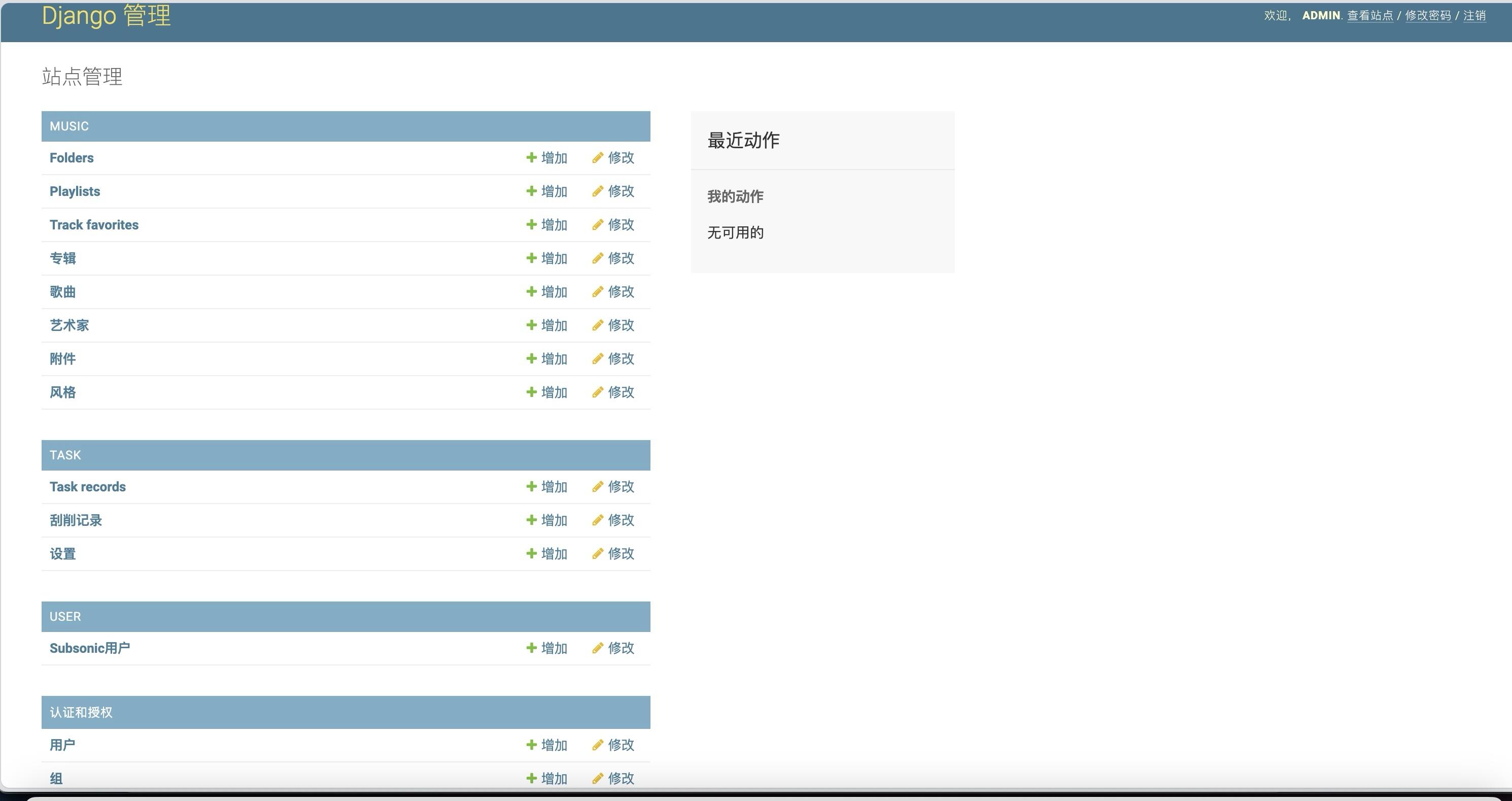1512x801 pixels.
Task: Click the 认证和授权 section header
Action: tap(81, 712)
